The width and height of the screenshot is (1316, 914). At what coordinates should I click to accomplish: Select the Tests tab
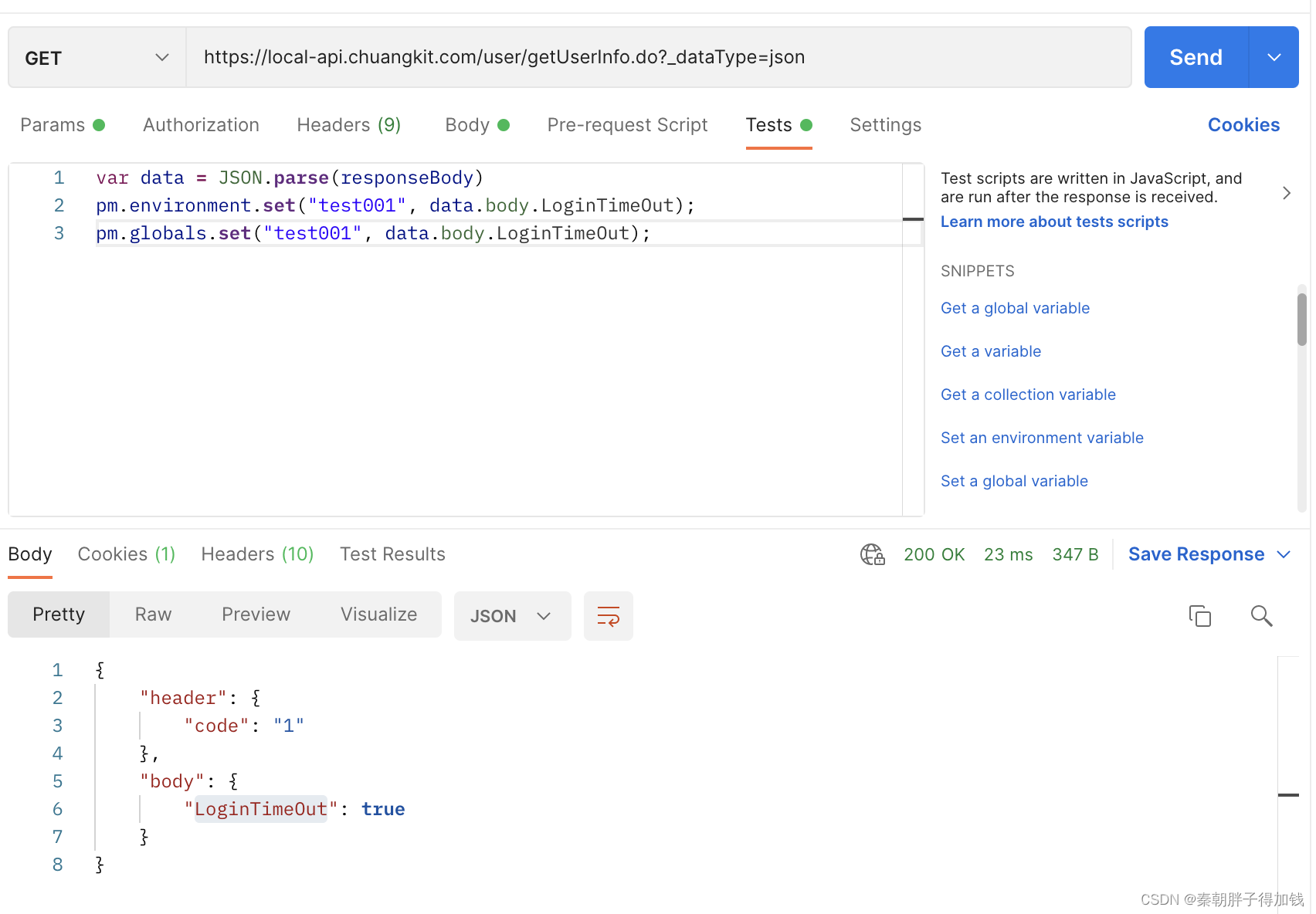[778, 125]
